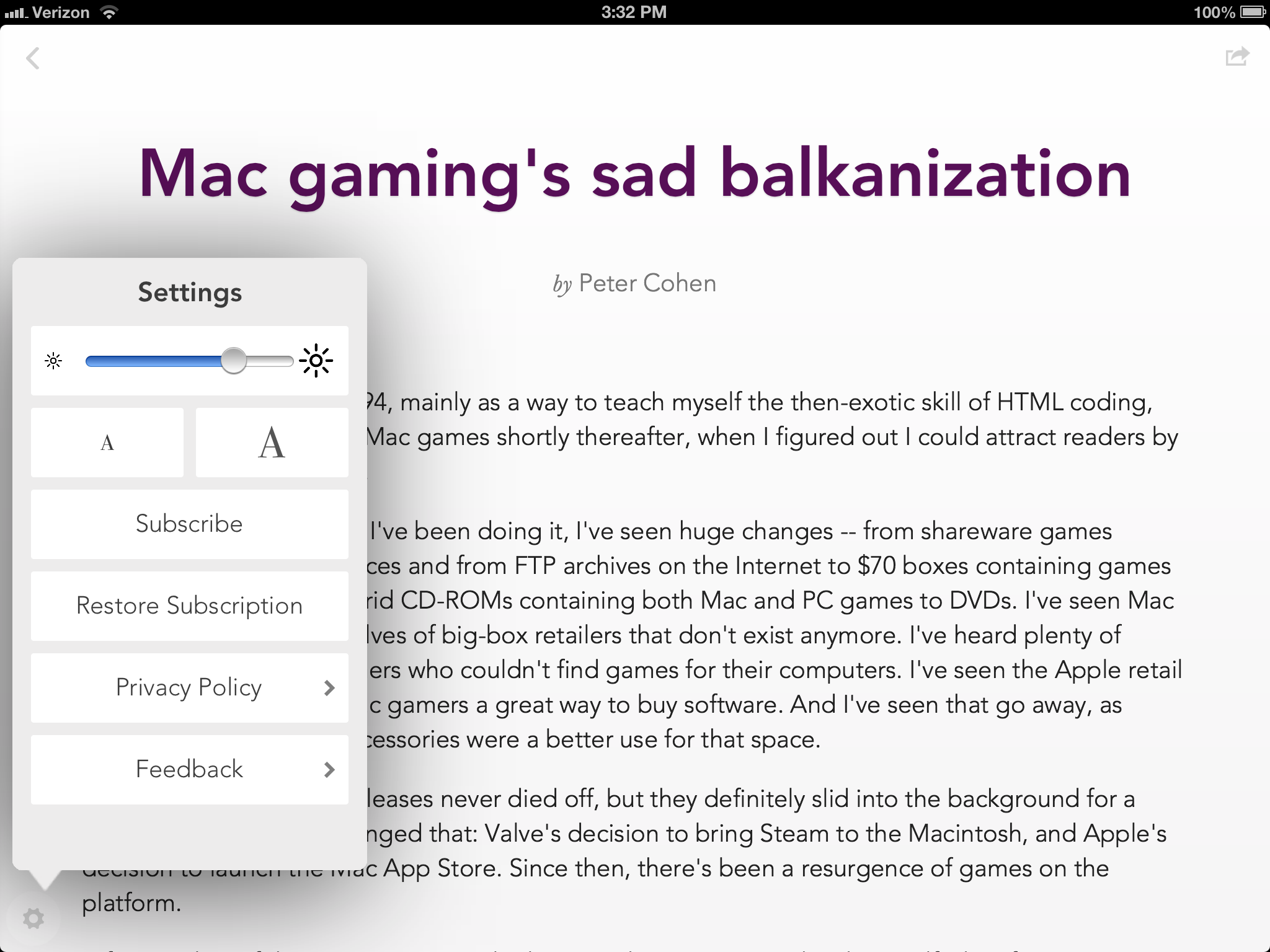Click the low brightness sun icon

tap(54, 361)
